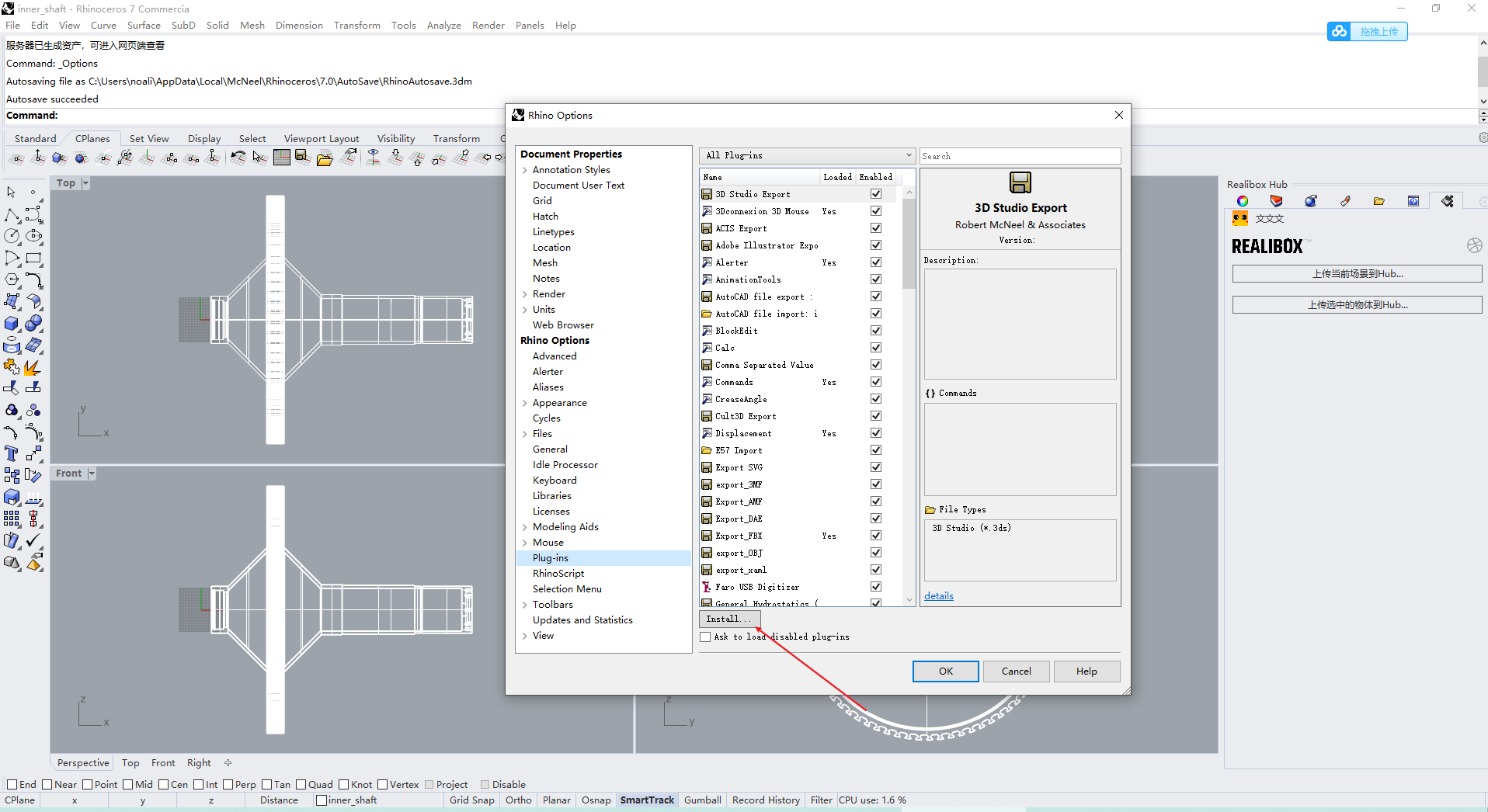Choose the Rectangle drawing tool
Viewport: 1488px width, 812px height.
(33, 258)
